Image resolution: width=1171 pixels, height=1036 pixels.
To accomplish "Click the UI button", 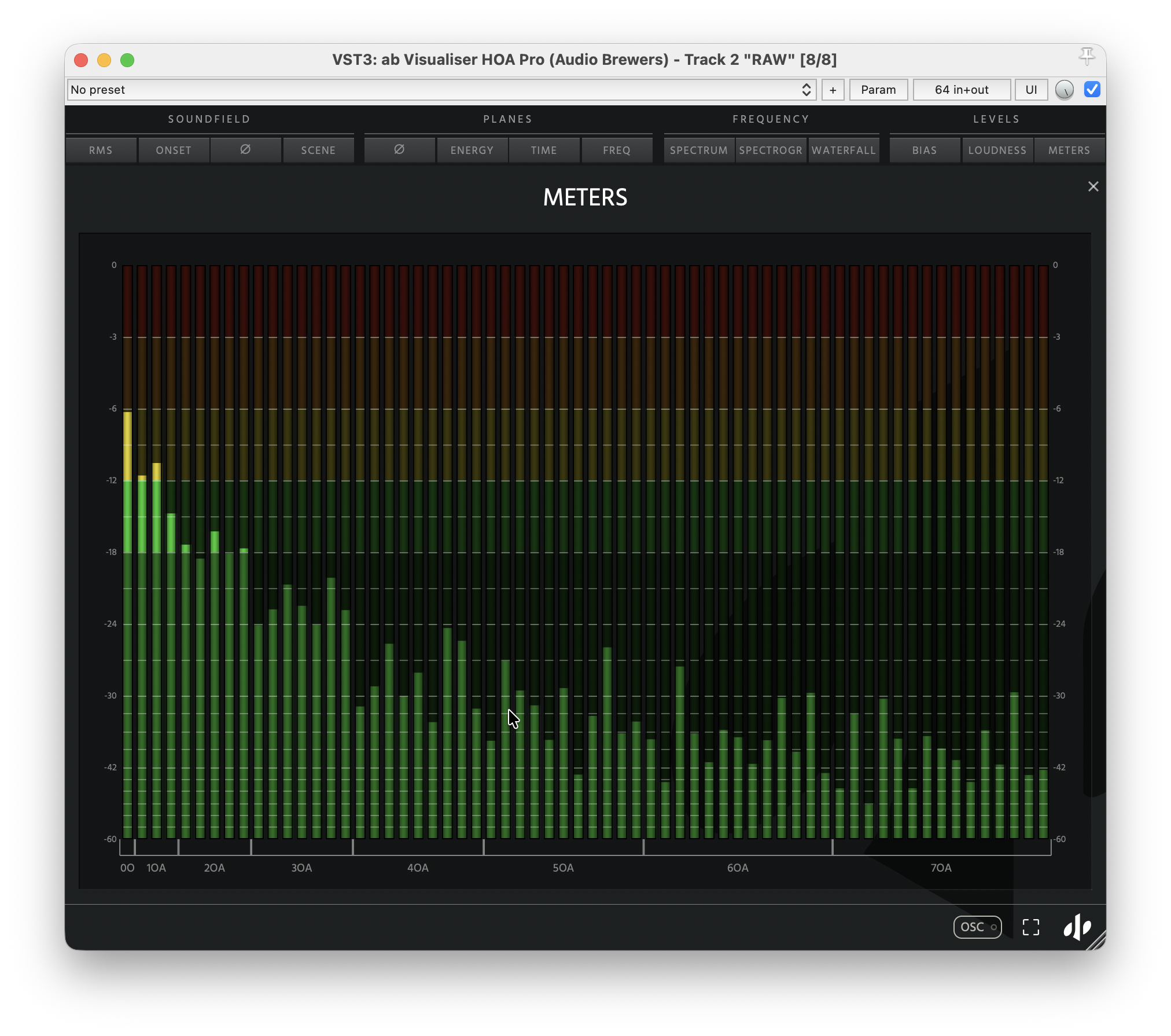I will click(1031, 90).
